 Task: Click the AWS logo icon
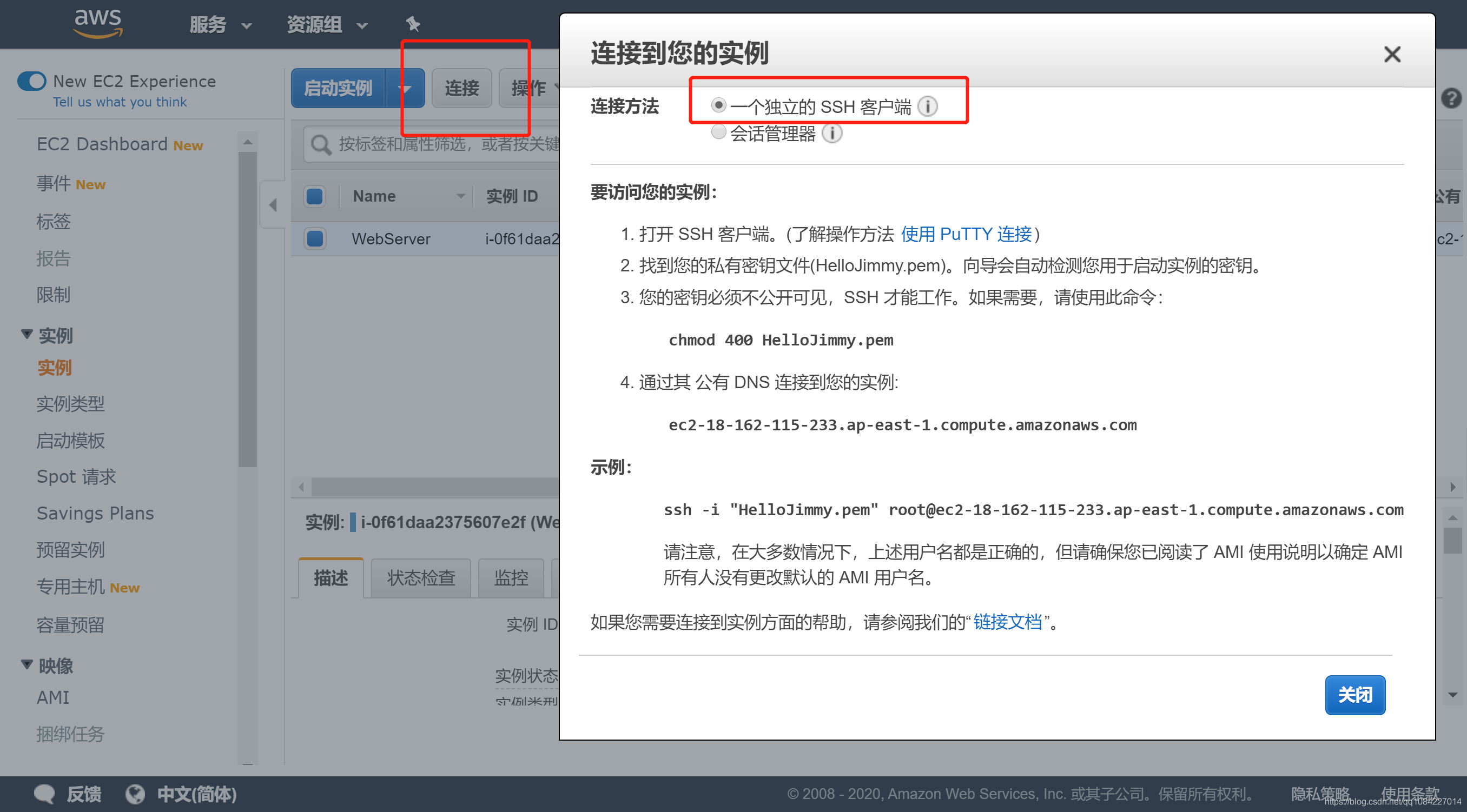tap(98, 23)
